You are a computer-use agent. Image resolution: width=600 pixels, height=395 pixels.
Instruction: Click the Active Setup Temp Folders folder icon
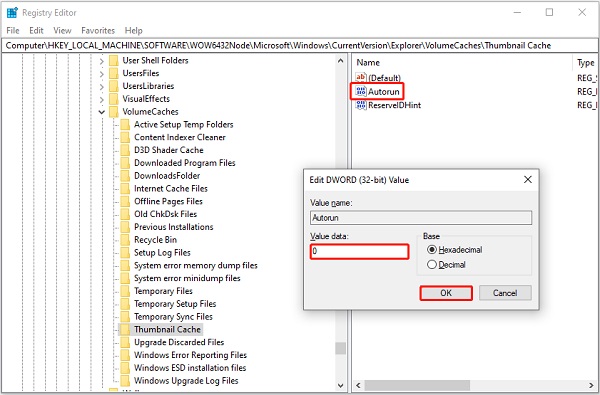[125, 124]
